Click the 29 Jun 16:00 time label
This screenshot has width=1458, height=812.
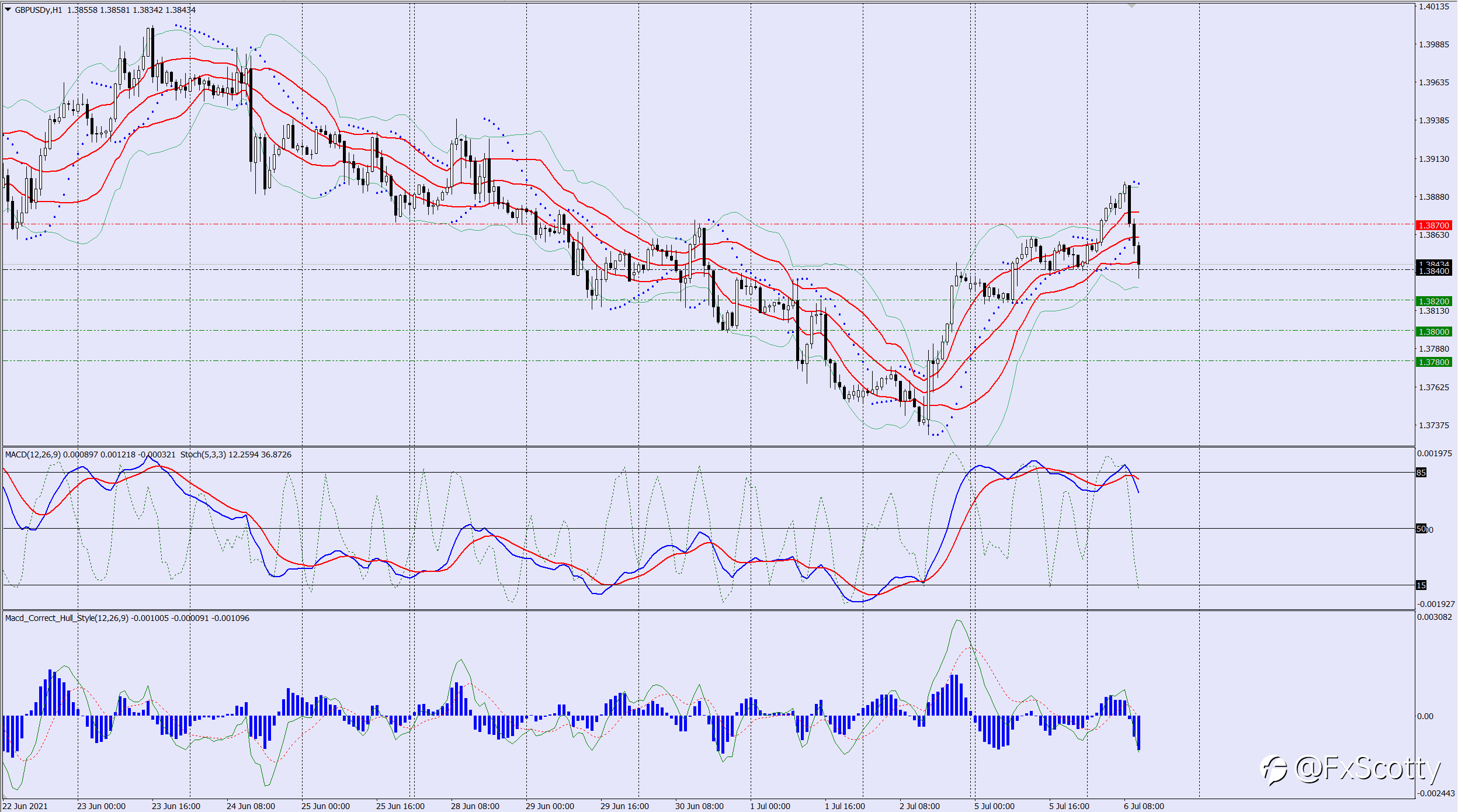pos(624,806)
